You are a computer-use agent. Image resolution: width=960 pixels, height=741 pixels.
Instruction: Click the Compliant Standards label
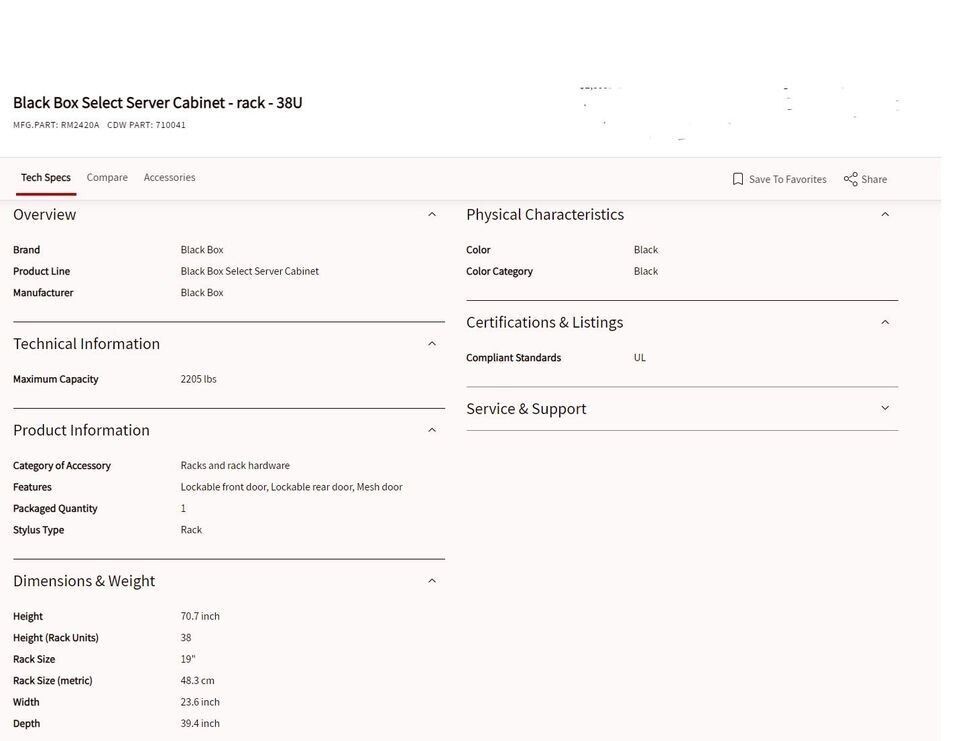point(513,358)
